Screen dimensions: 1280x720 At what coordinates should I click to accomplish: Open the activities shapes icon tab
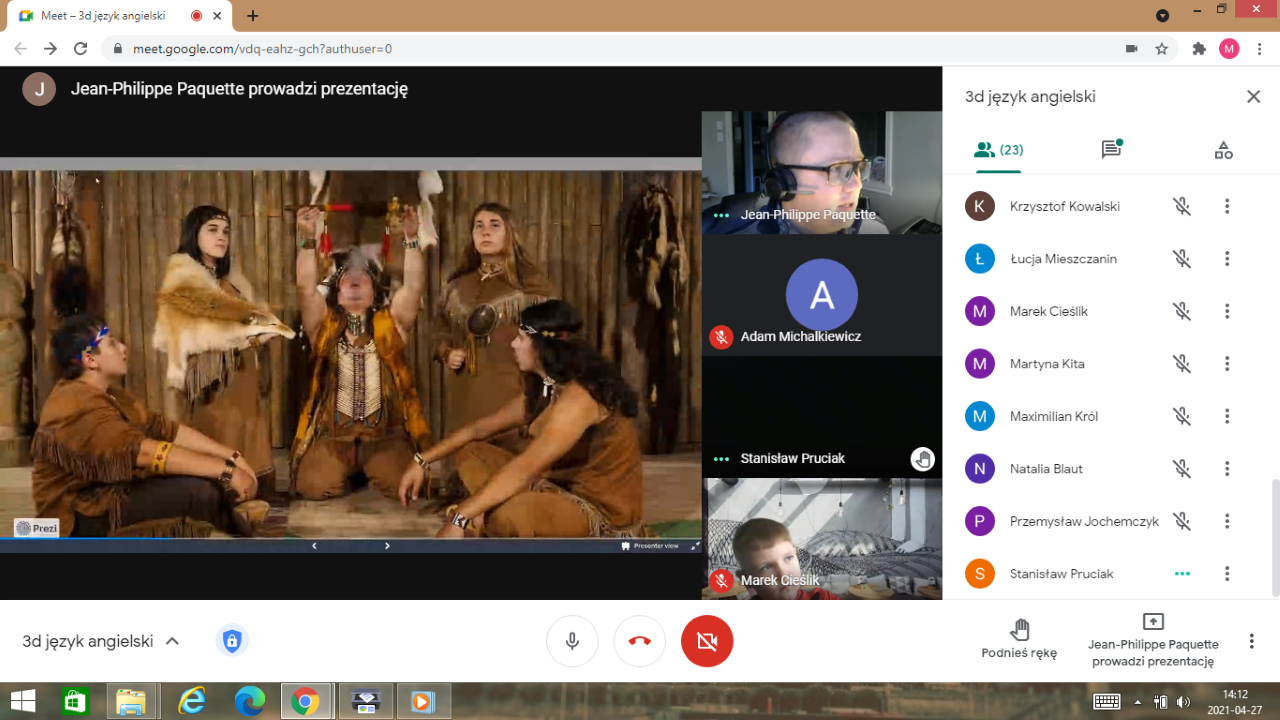point(1223,150)
